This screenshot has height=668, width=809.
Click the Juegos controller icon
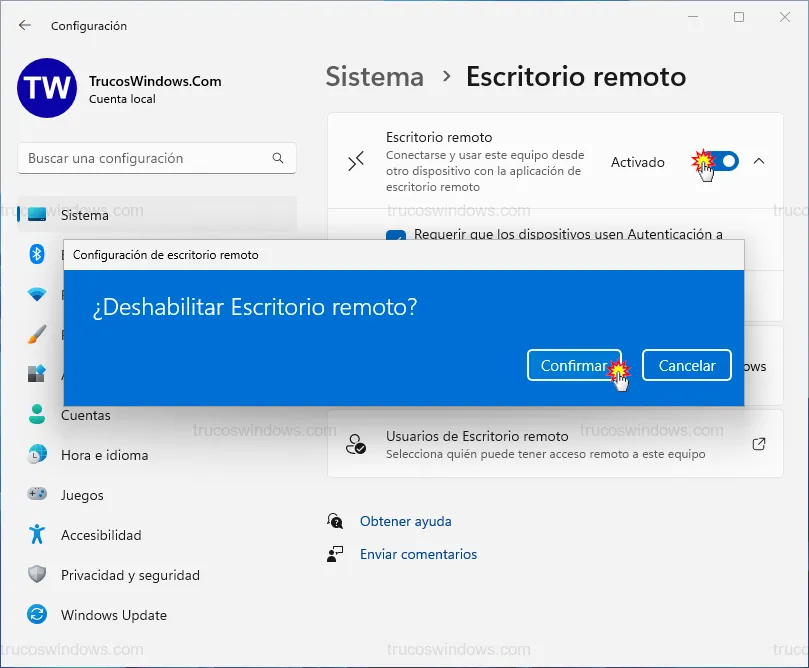(37, 495)
